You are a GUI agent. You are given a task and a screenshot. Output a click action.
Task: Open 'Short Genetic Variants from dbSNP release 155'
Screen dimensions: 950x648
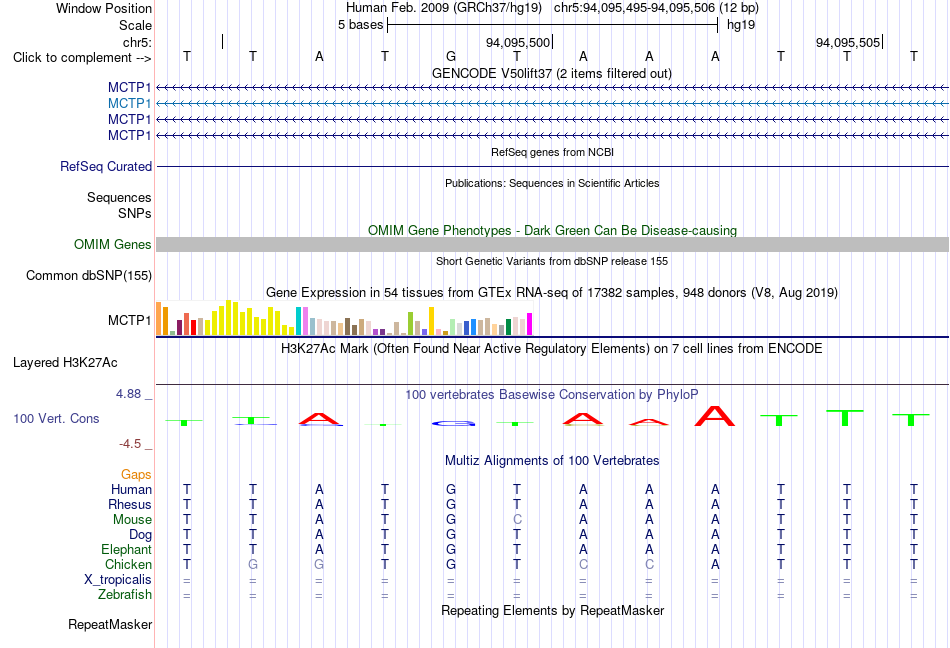[x=552, y=261]
